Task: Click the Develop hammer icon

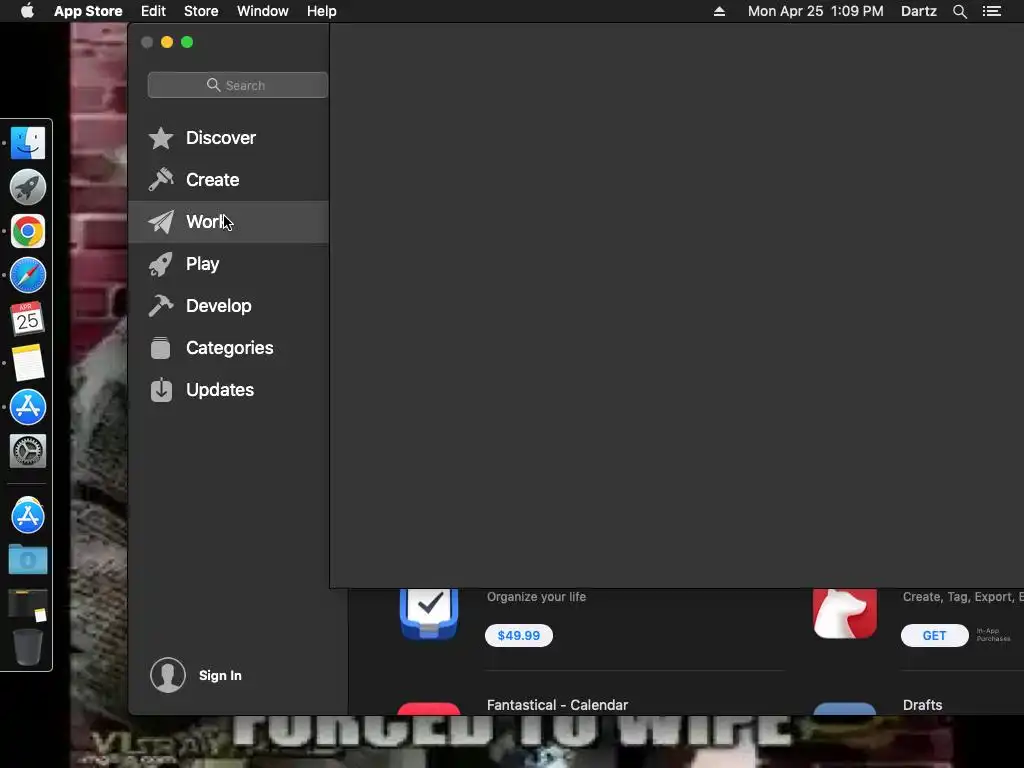Action: (x=161, y=306)
